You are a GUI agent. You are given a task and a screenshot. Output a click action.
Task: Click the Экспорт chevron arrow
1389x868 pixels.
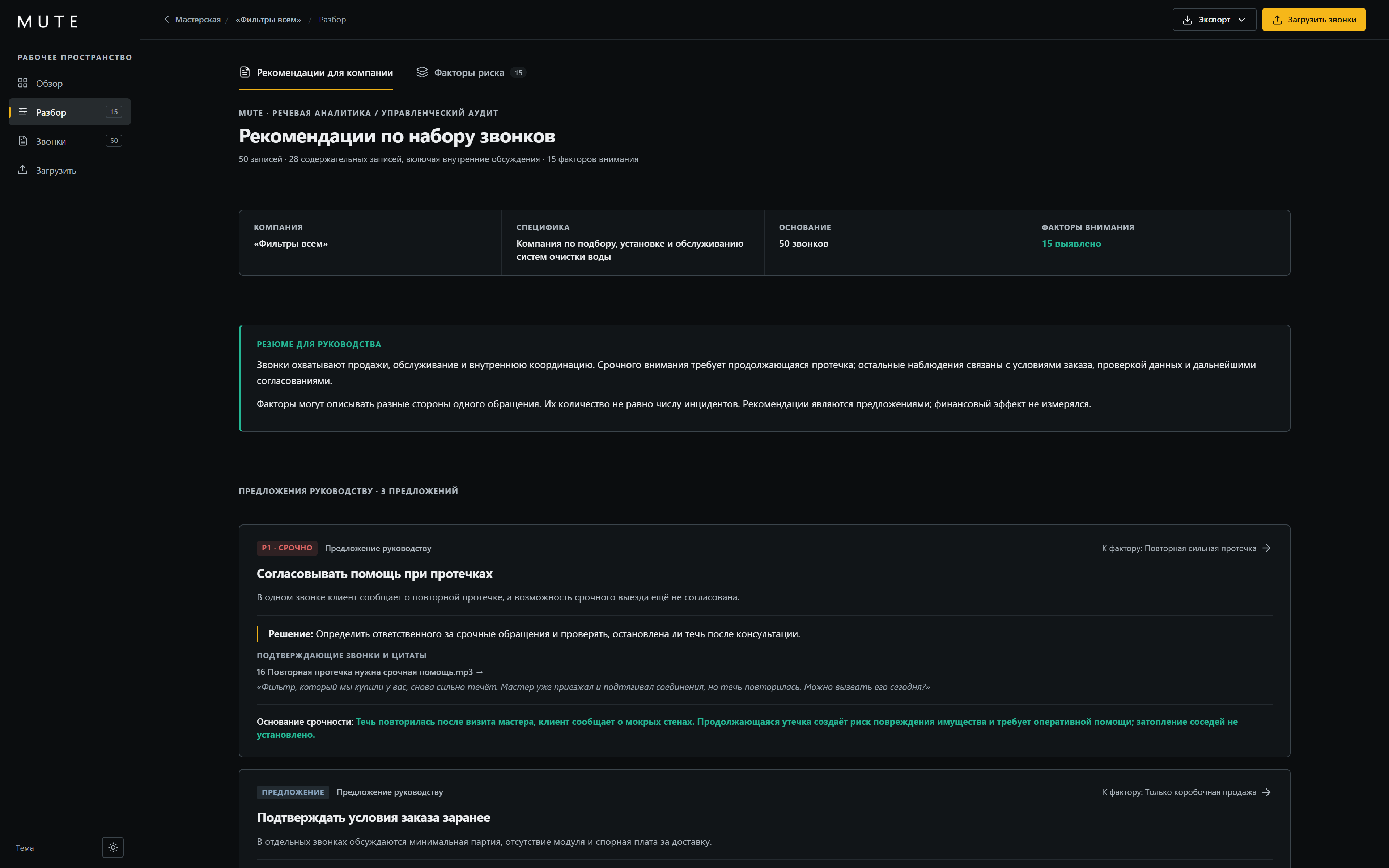pyautogui.click(x=1241, y=20)
